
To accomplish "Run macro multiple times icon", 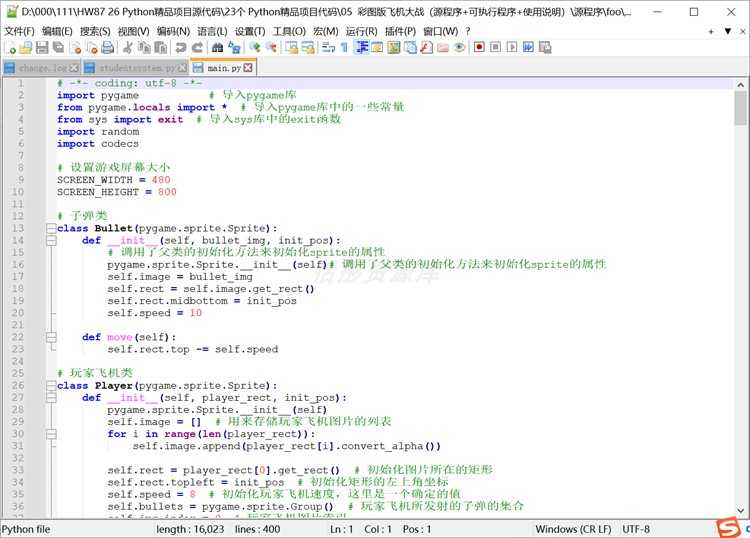I will point(528,47).
